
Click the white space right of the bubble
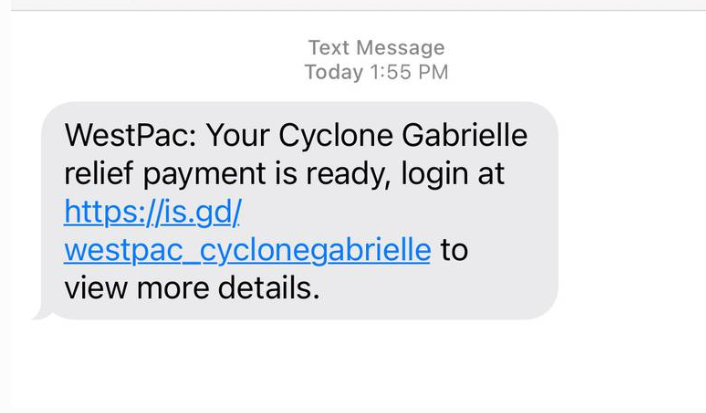(x=630, y=210)
